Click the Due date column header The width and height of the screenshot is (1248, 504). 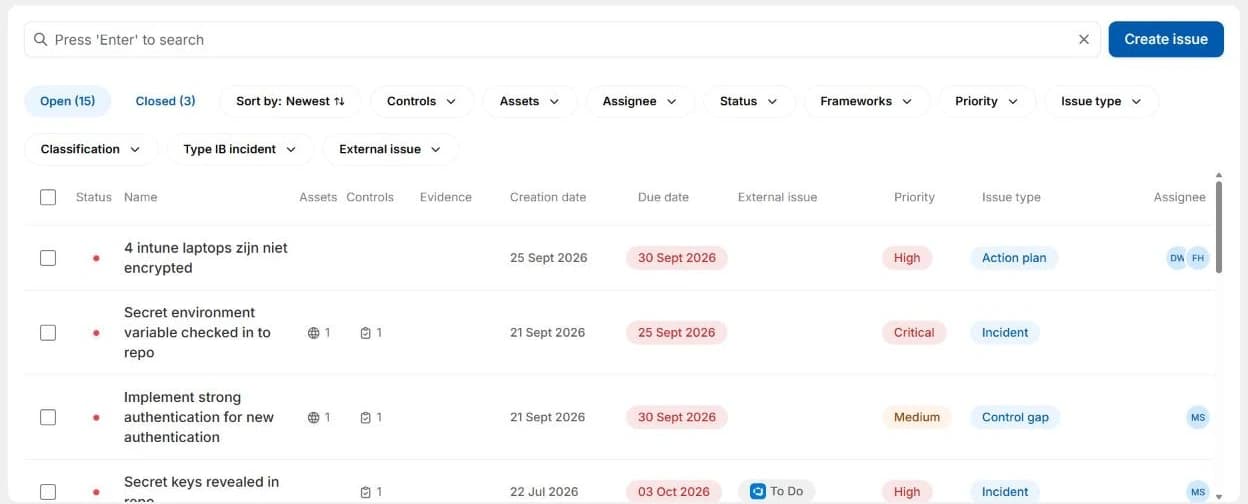point(663,197)
